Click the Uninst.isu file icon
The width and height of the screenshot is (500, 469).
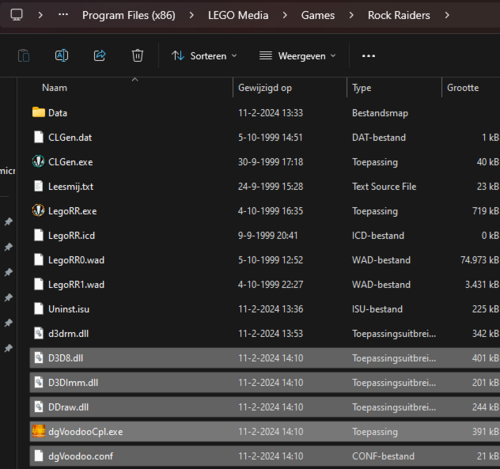click(39, 309)
